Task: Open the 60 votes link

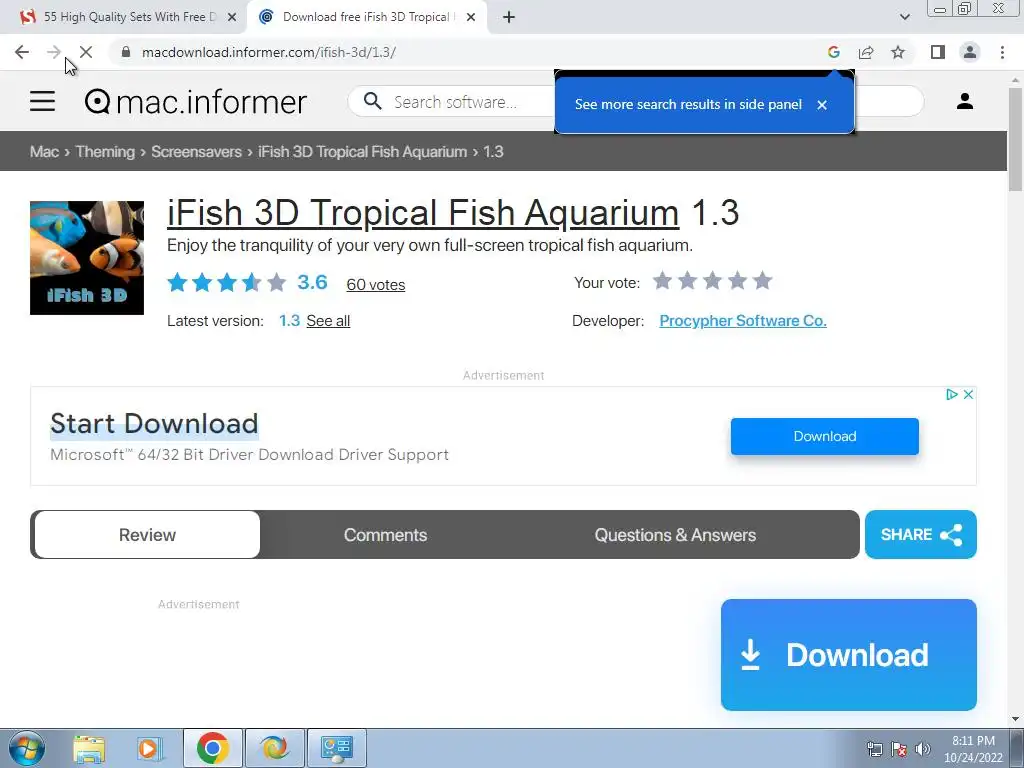Action: (376, 285)
